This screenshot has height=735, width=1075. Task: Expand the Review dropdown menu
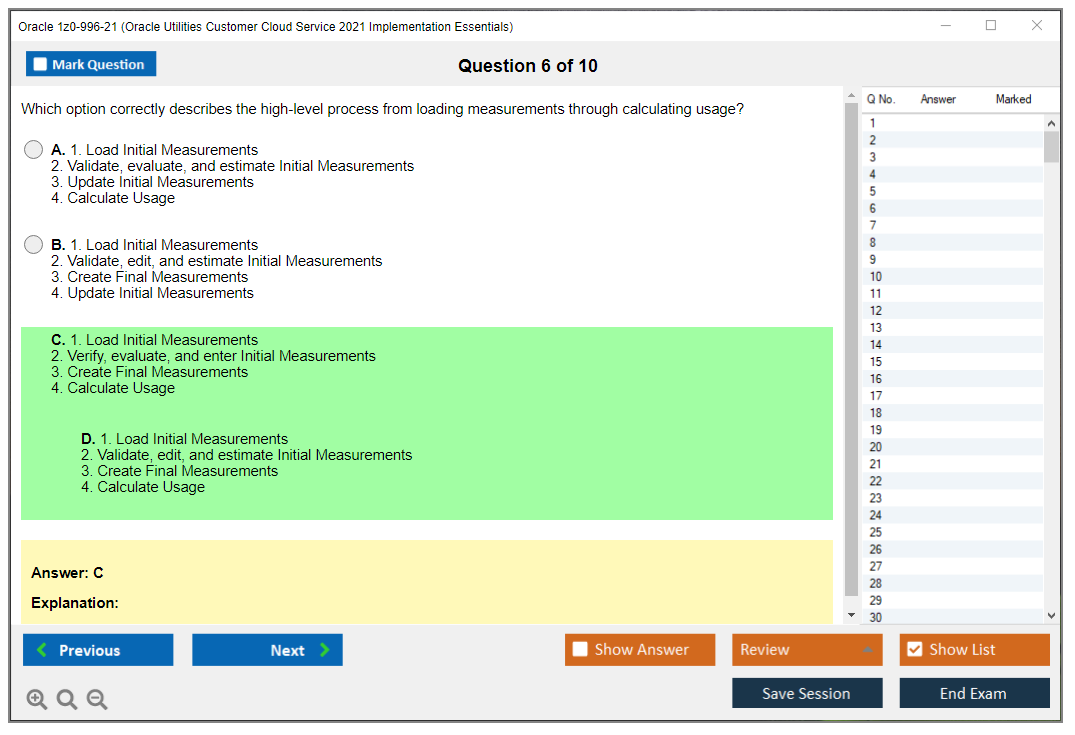pyautogui.click(x=866, y=650)
